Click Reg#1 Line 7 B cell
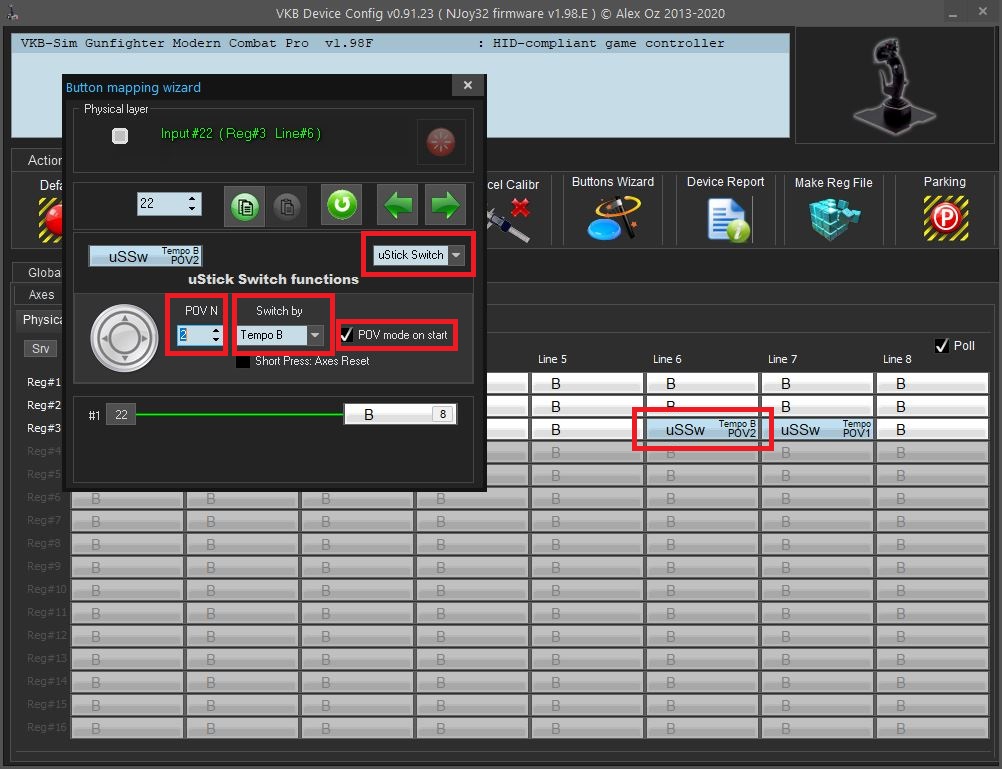Viewport: 1002px width, 769px height. coord(817,384)
